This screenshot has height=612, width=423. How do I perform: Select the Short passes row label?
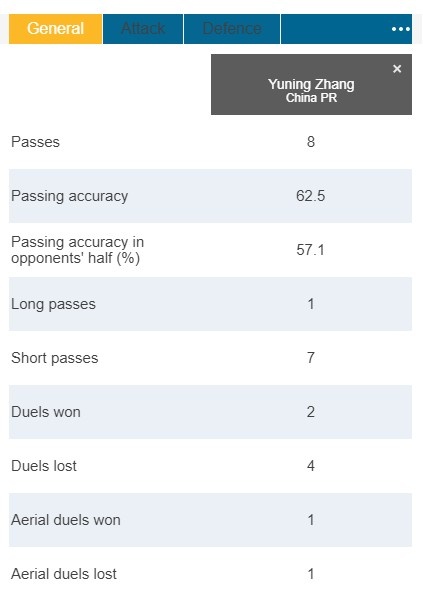(55, 358)
